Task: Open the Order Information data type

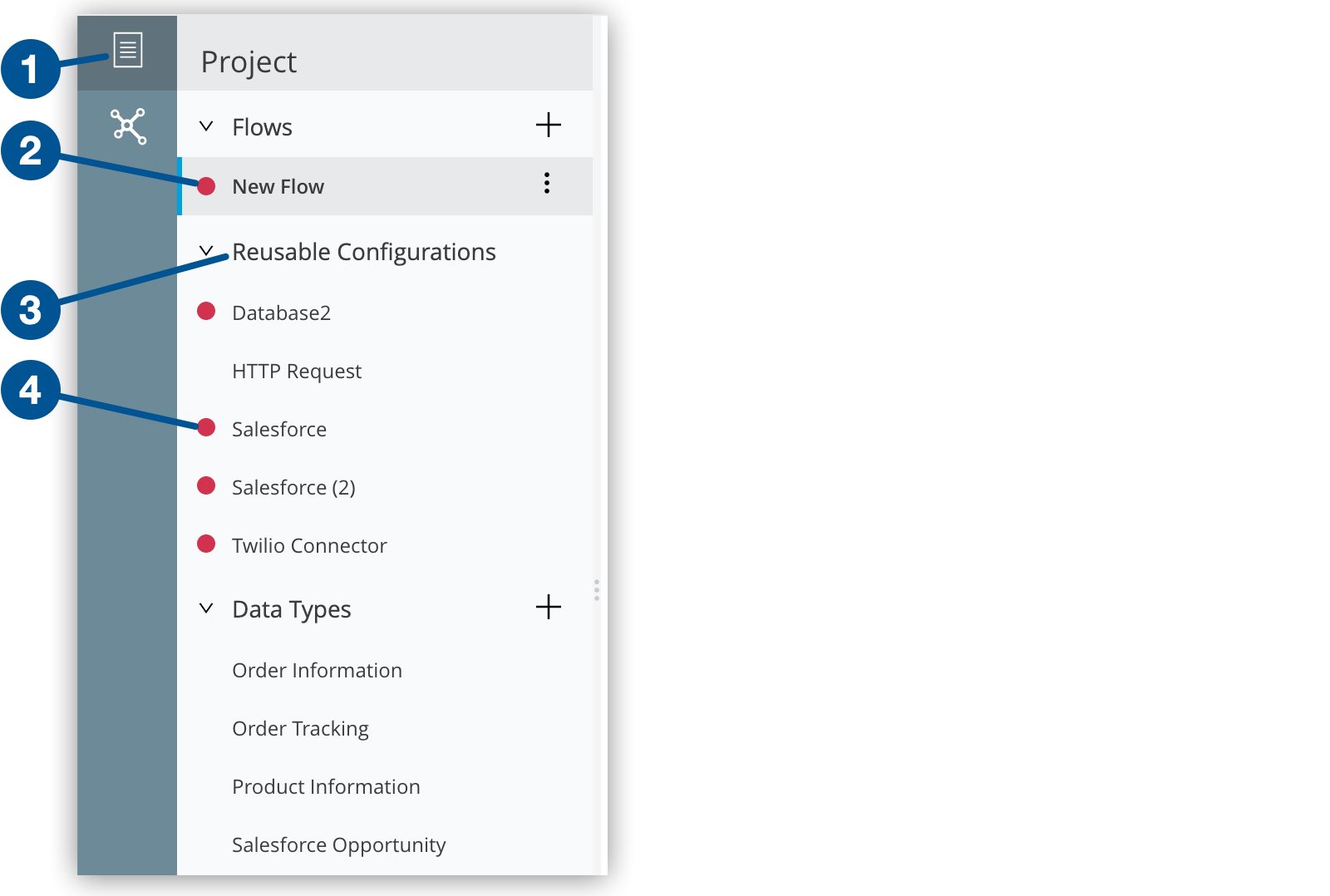Action: (x=317, y=671)
